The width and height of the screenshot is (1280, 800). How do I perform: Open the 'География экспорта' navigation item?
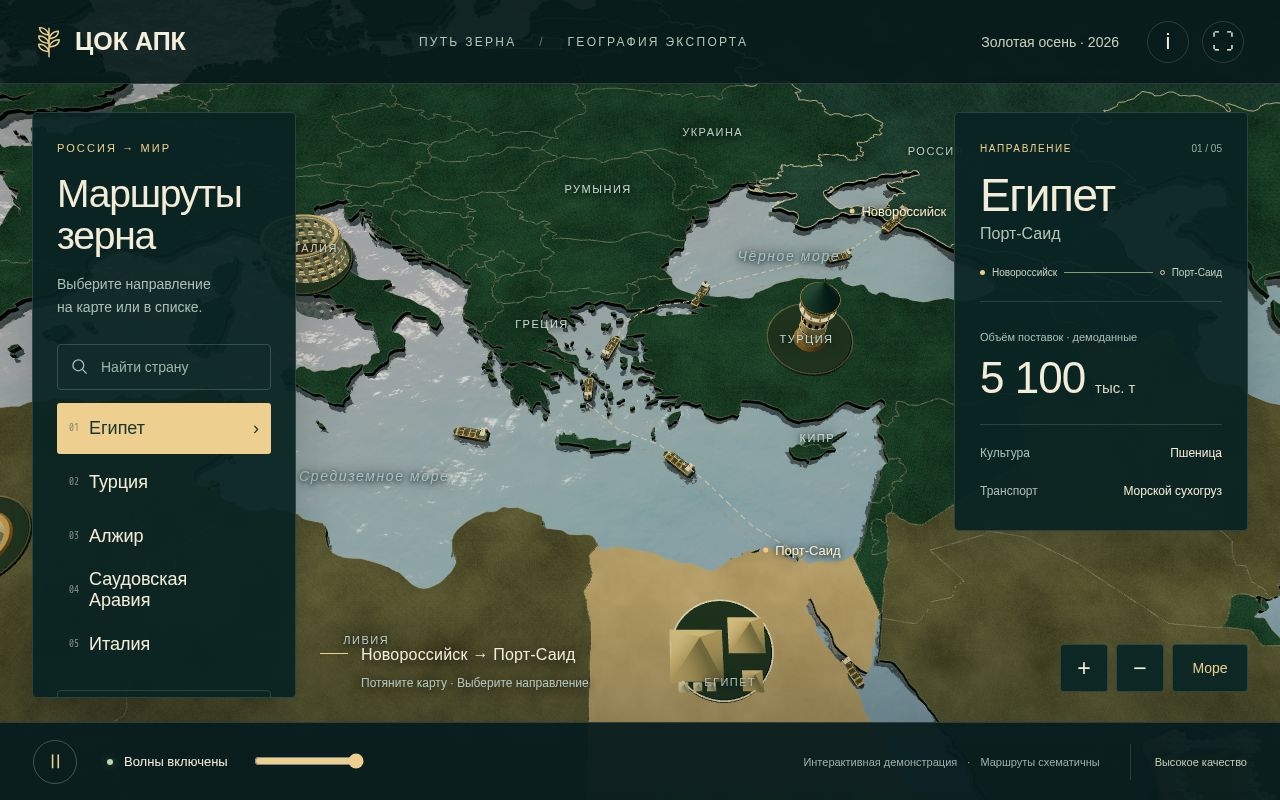click(657, 42)
